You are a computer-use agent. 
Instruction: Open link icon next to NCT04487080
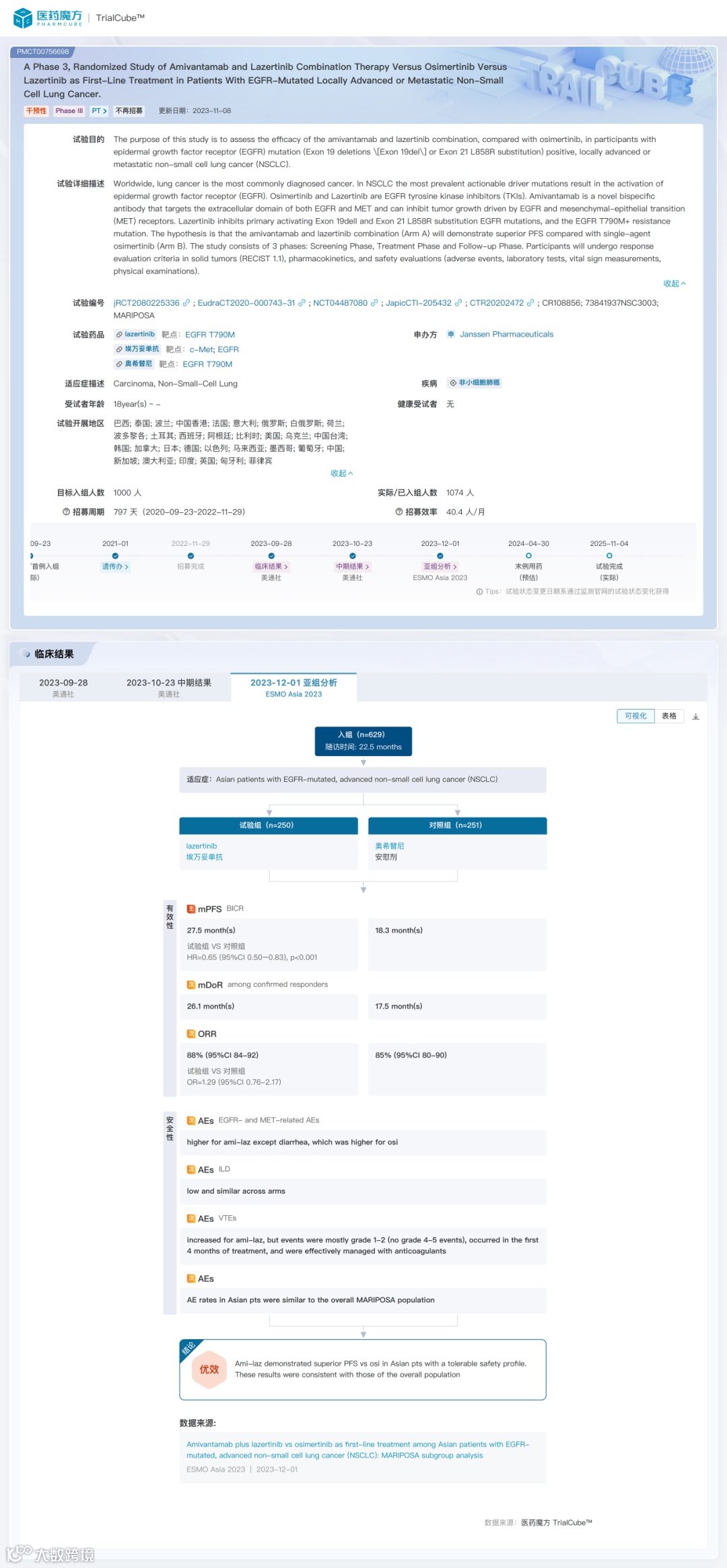point(374,303)
